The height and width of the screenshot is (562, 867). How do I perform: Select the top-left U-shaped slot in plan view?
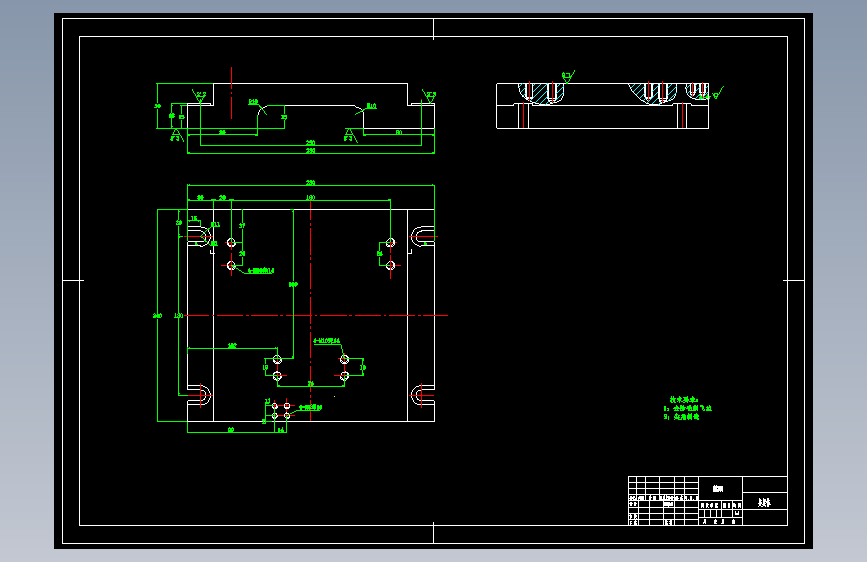(x=200, y=236)
